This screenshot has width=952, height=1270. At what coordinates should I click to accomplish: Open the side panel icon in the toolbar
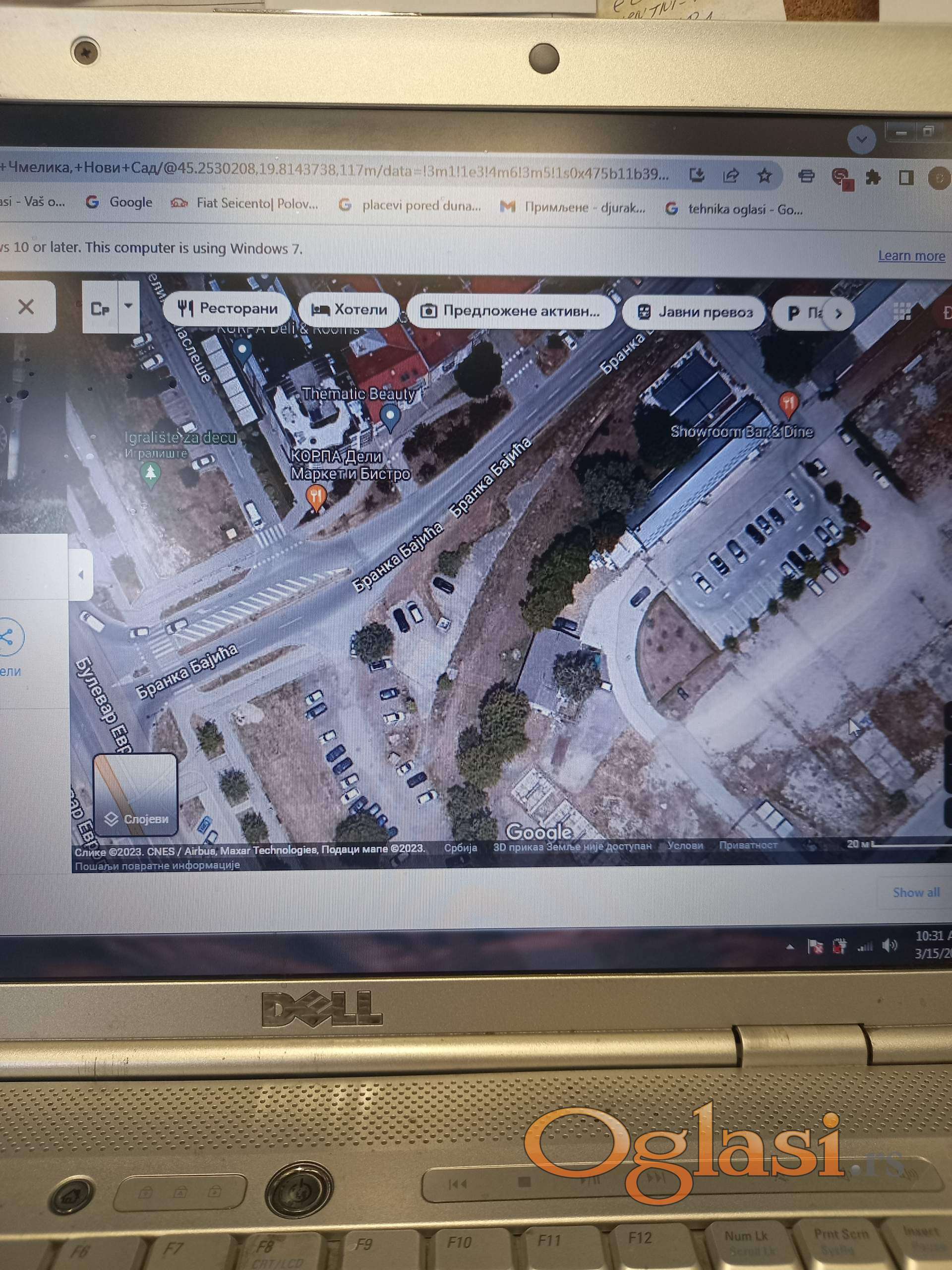(905, 178)
